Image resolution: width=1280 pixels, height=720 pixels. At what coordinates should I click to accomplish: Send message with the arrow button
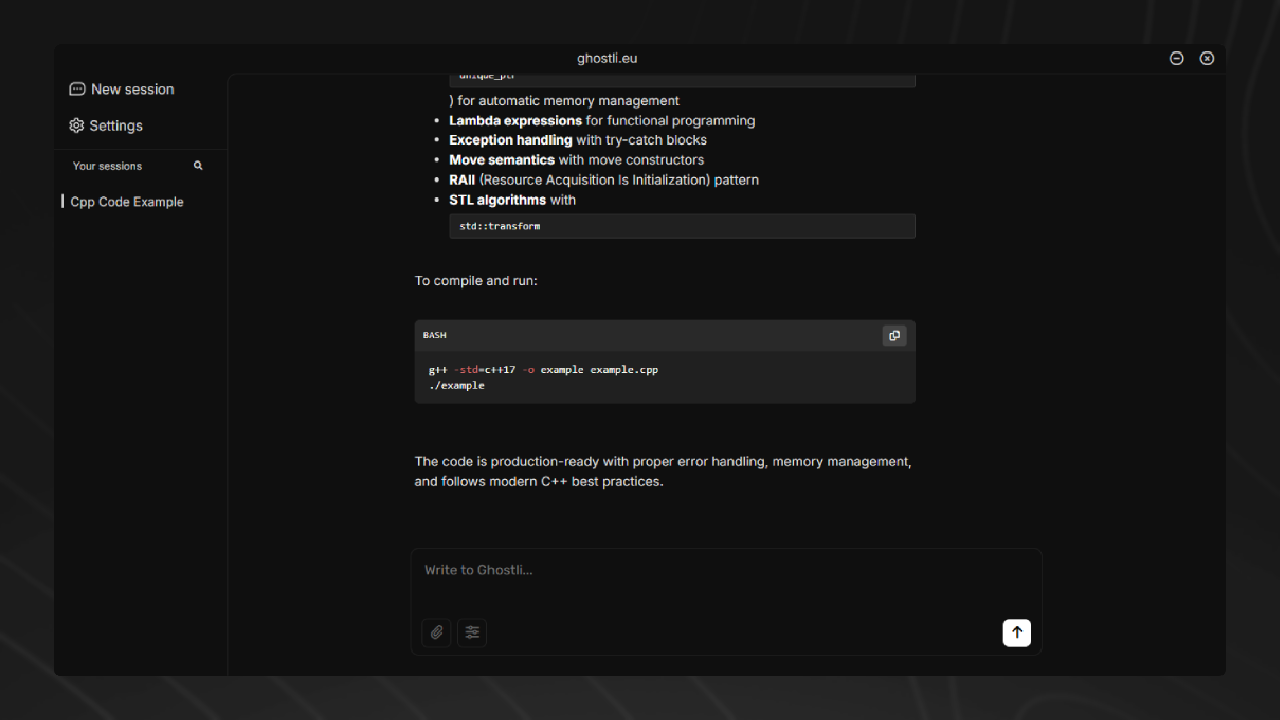pyautogui.click(x=1016, y=632)
